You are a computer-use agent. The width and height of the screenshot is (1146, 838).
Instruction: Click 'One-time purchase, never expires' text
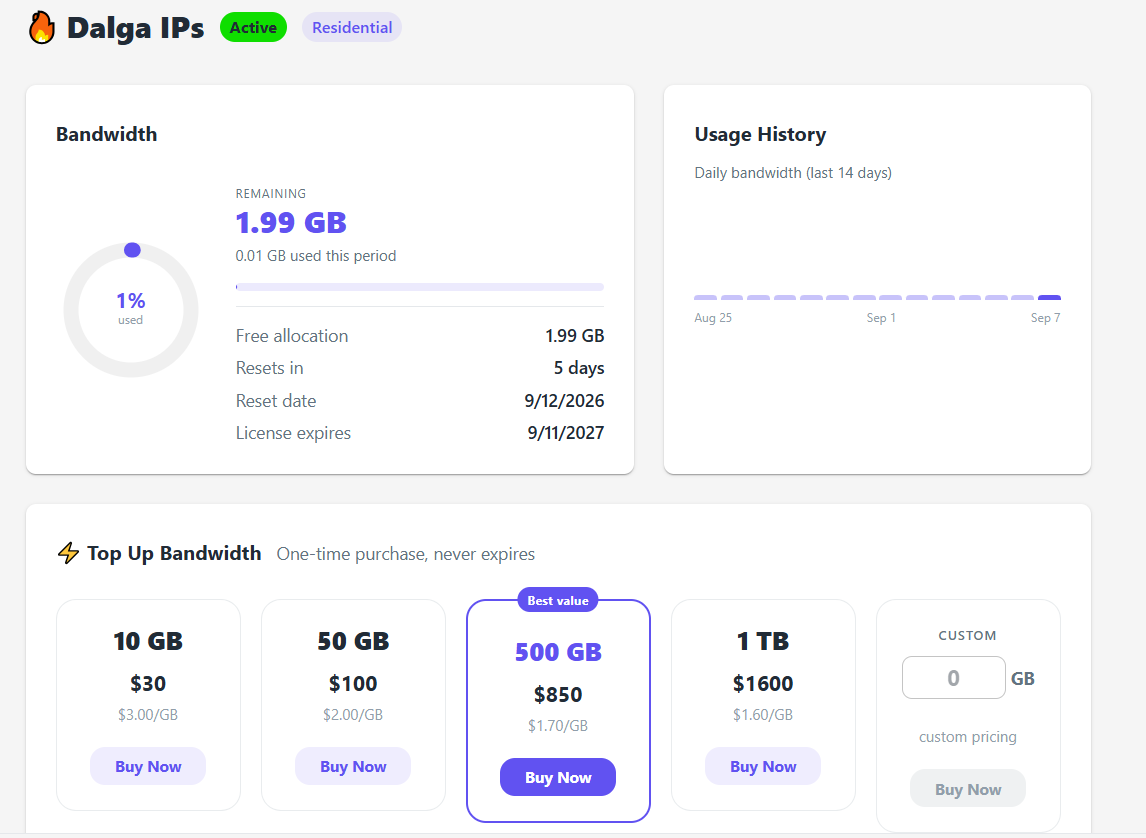point(406,554)
